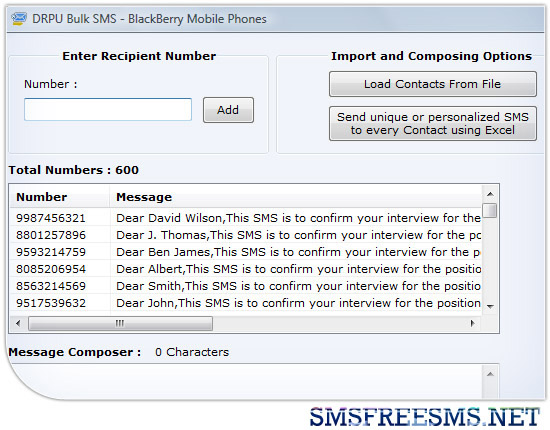Image resolution: width=550 pixels, height=430 pixels.
Task: Click the list scroll down arrow
Action: [490, 307]
